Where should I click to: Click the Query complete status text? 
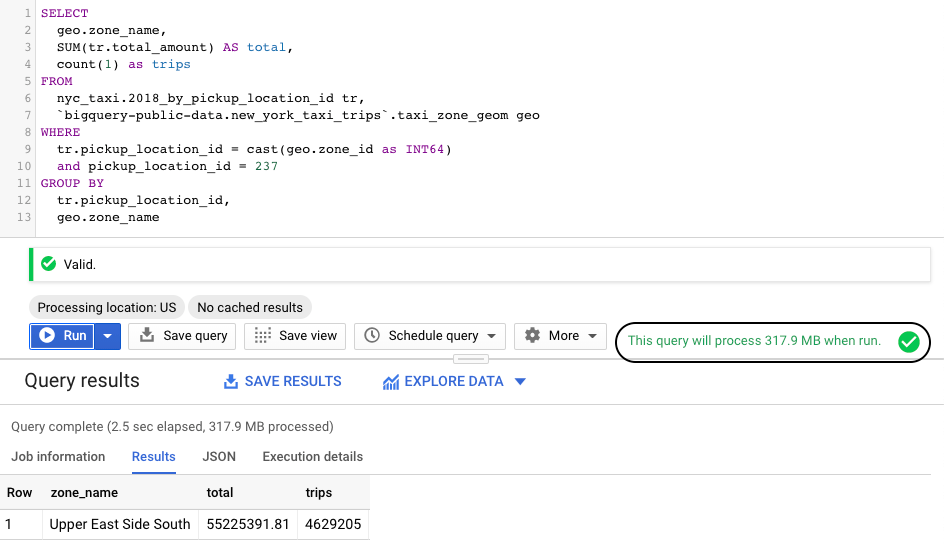pyautogui.click(x=172, y=427)
